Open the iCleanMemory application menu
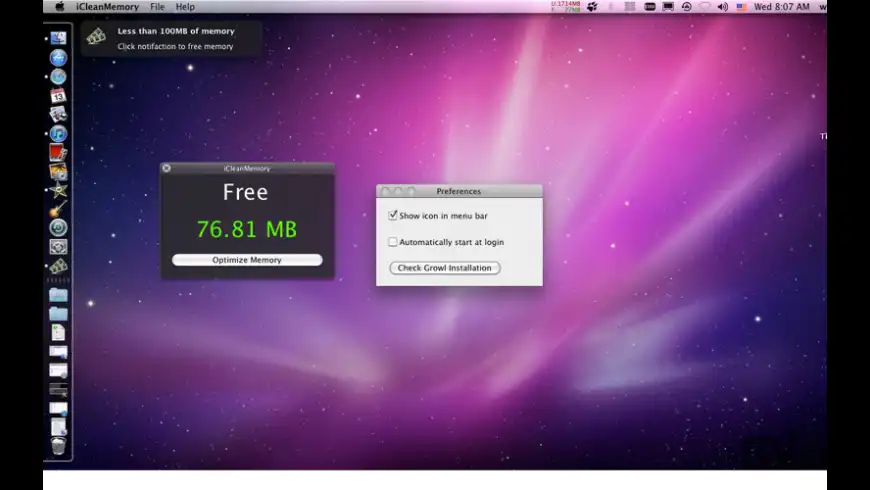The width and height of the screenshot is (870, 490). click(x=107, y=7)
